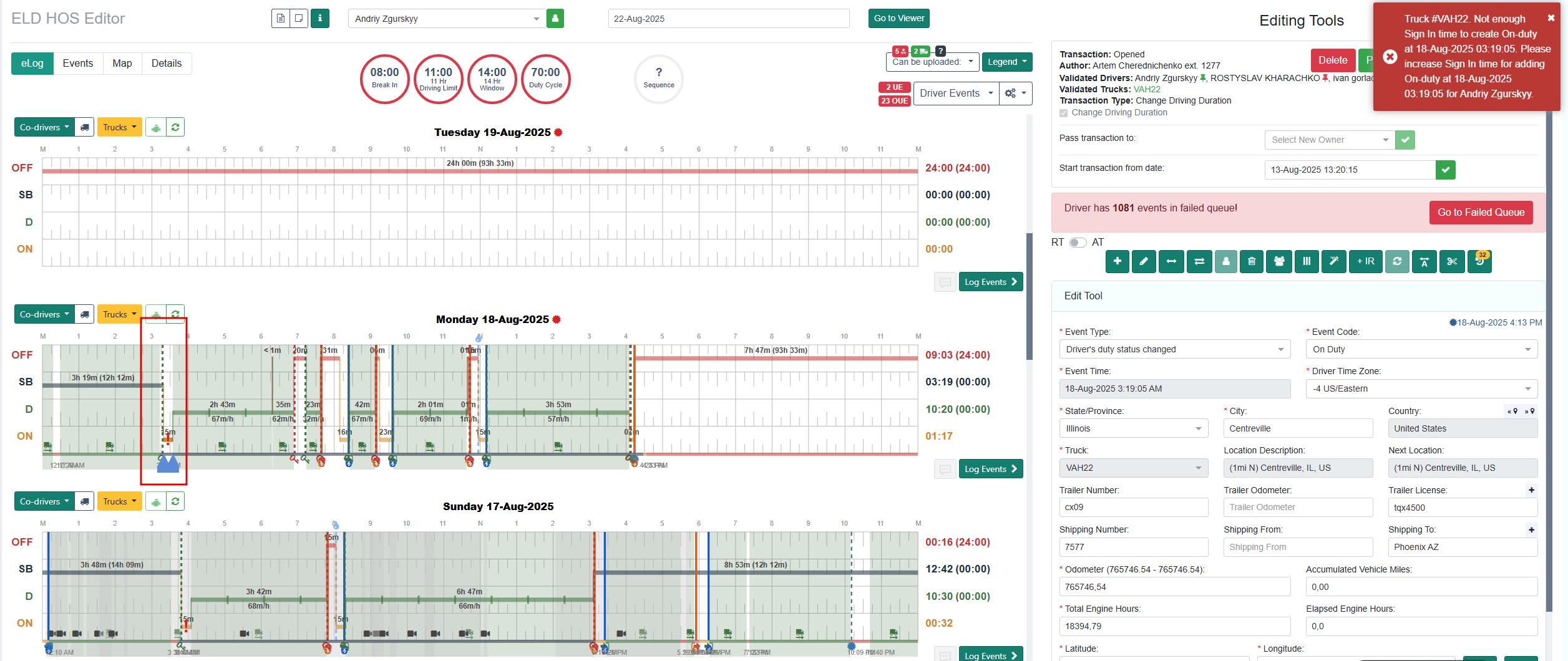Confirm the Start transaction date checkmark
The width and height of the screenshot is (1568, 661).
(x=1445, y=170)
